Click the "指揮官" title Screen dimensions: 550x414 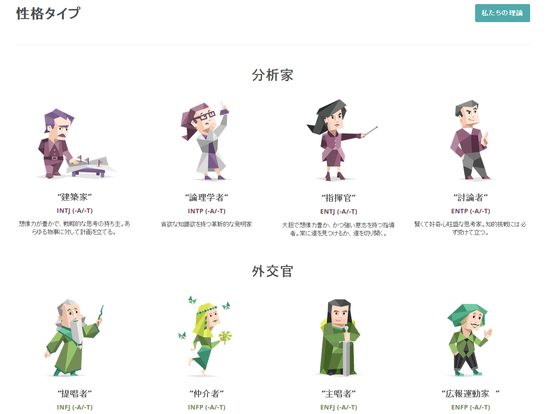[x=338, y=198]
